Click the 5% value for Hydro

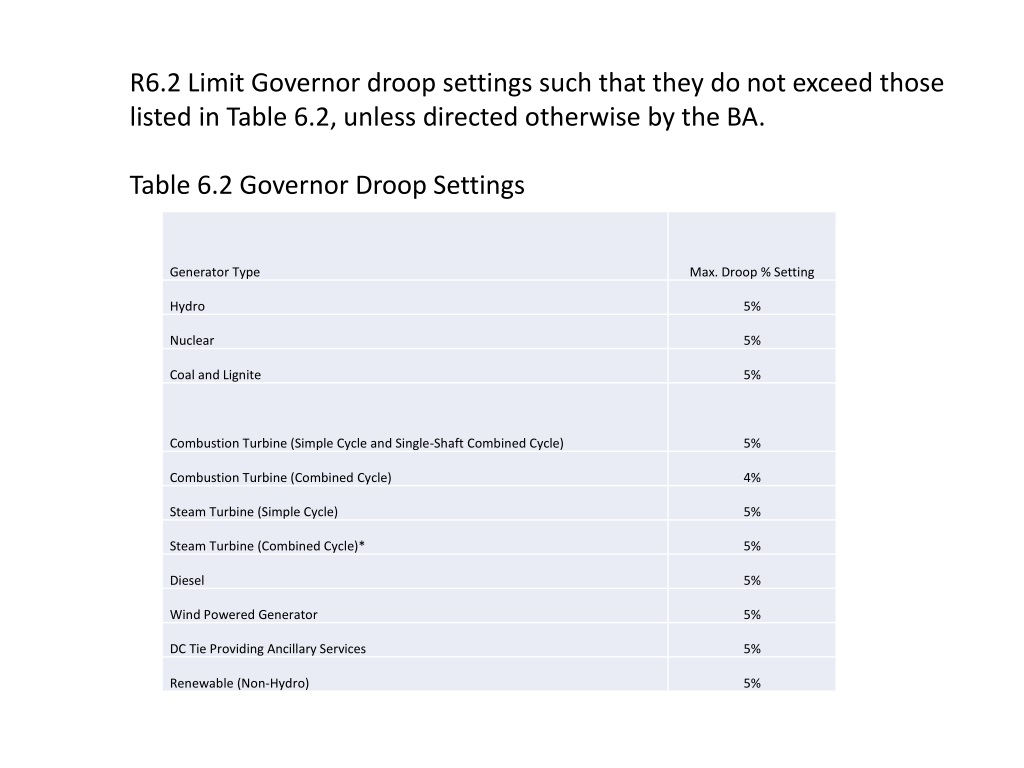(x=752, y=306)
